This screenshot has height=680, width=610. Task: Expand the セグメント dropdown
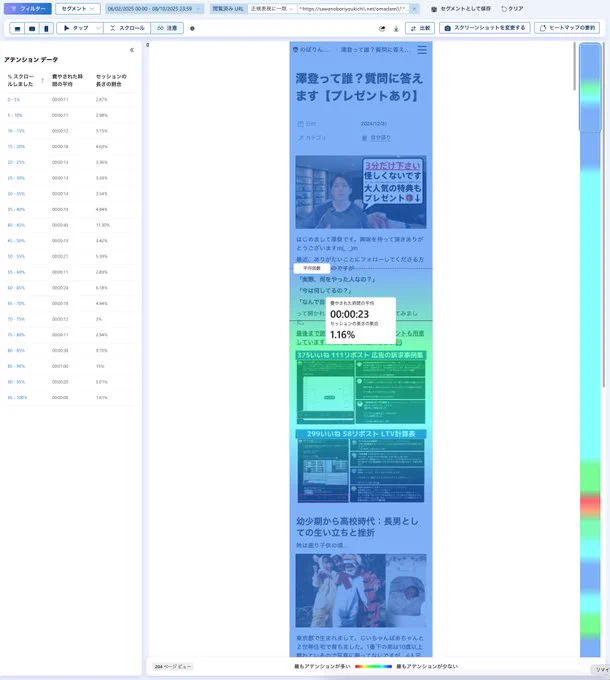click(x=78, y=9)
